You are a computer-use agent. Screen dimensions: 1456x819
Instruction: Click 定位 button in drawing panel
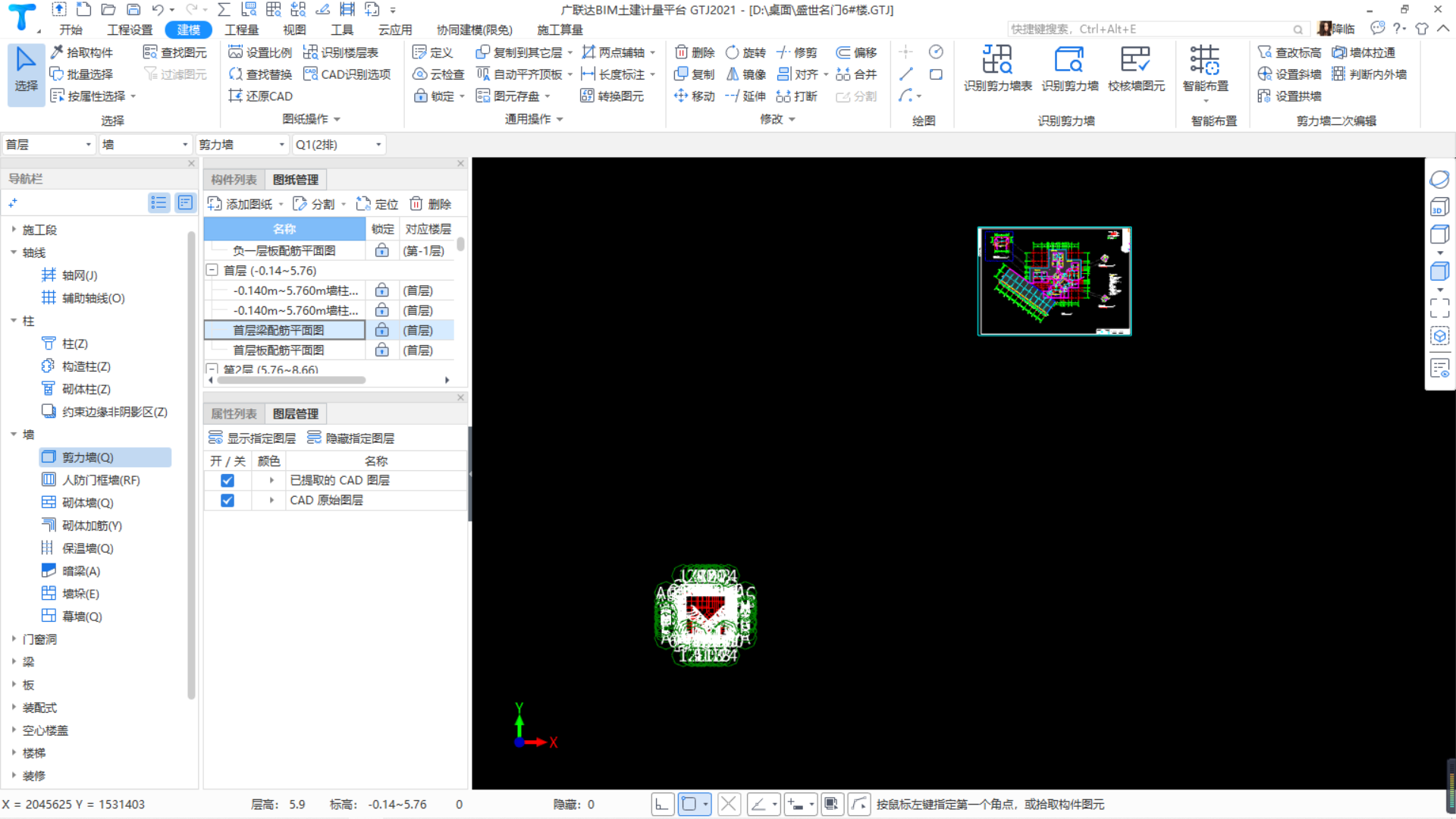tap(377, 204)
